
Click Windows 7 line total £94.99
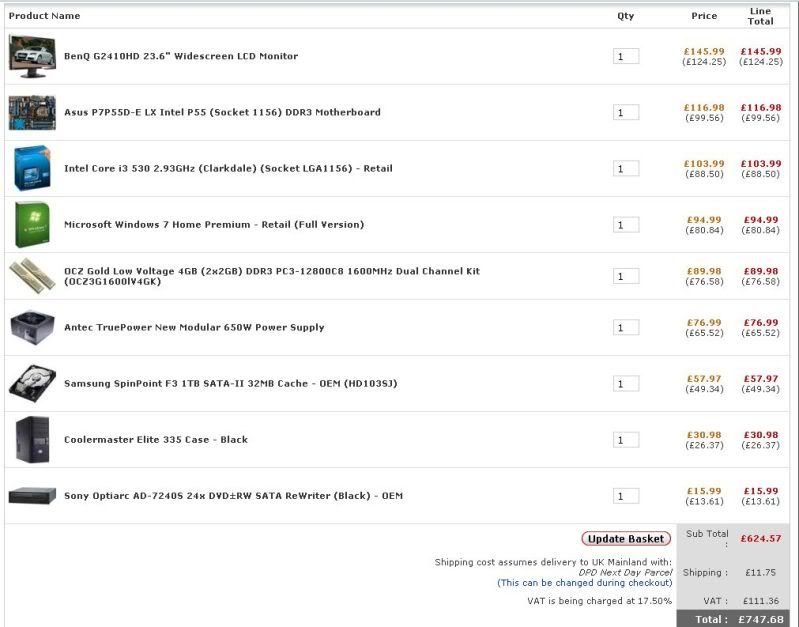[x=761, y=220]
